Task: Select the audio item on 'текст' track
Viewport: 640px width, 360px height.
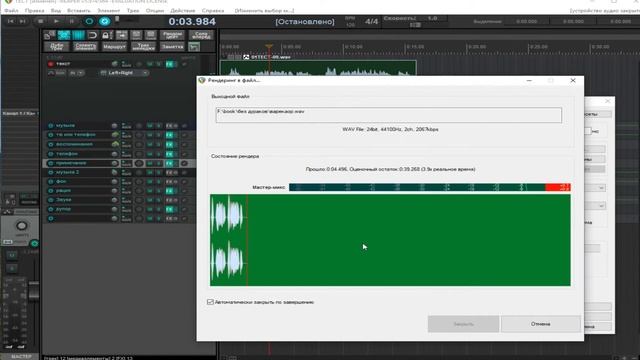Action: [318, 67]
